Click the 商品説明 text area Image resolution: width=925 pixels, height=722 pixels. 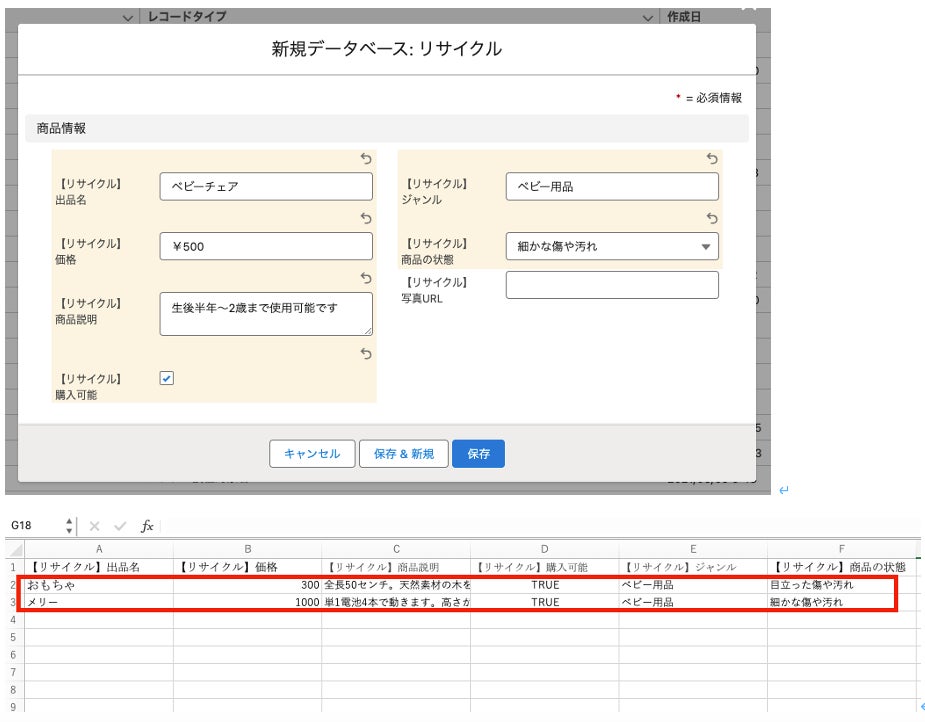[x=266, y=314]
